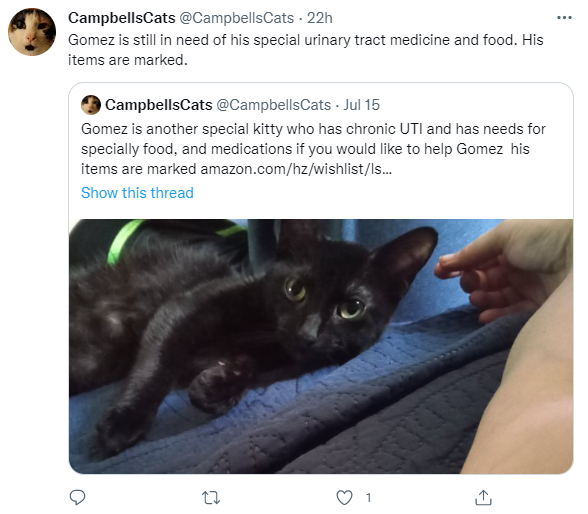Open the three-dot more options menu
588x514 pixels.
(x=564, y=18)
